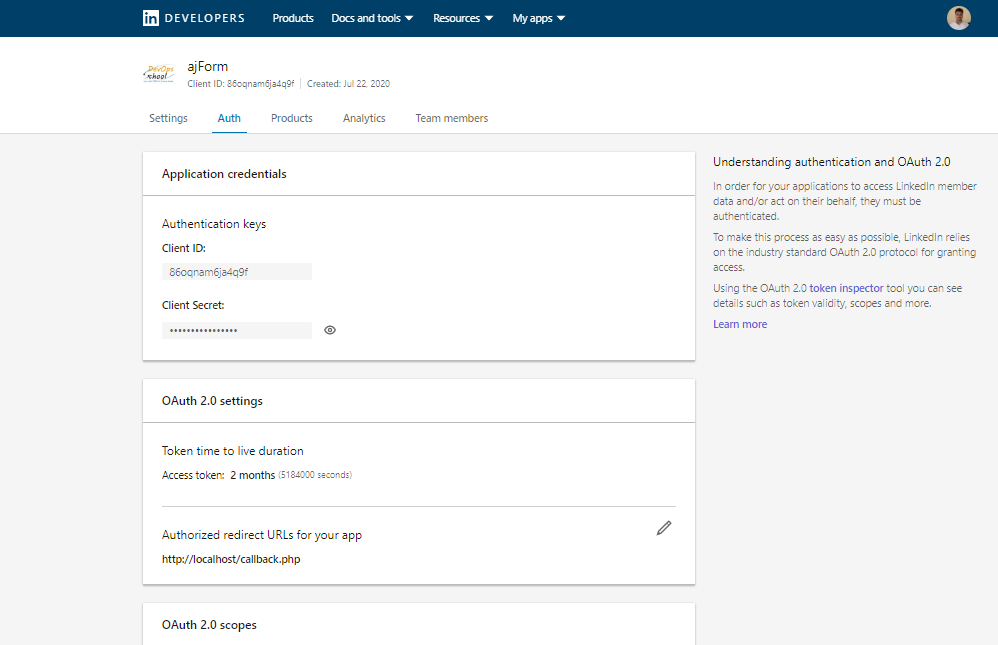Reveal the Client Secret with eye icon

[x=330, y=330]
